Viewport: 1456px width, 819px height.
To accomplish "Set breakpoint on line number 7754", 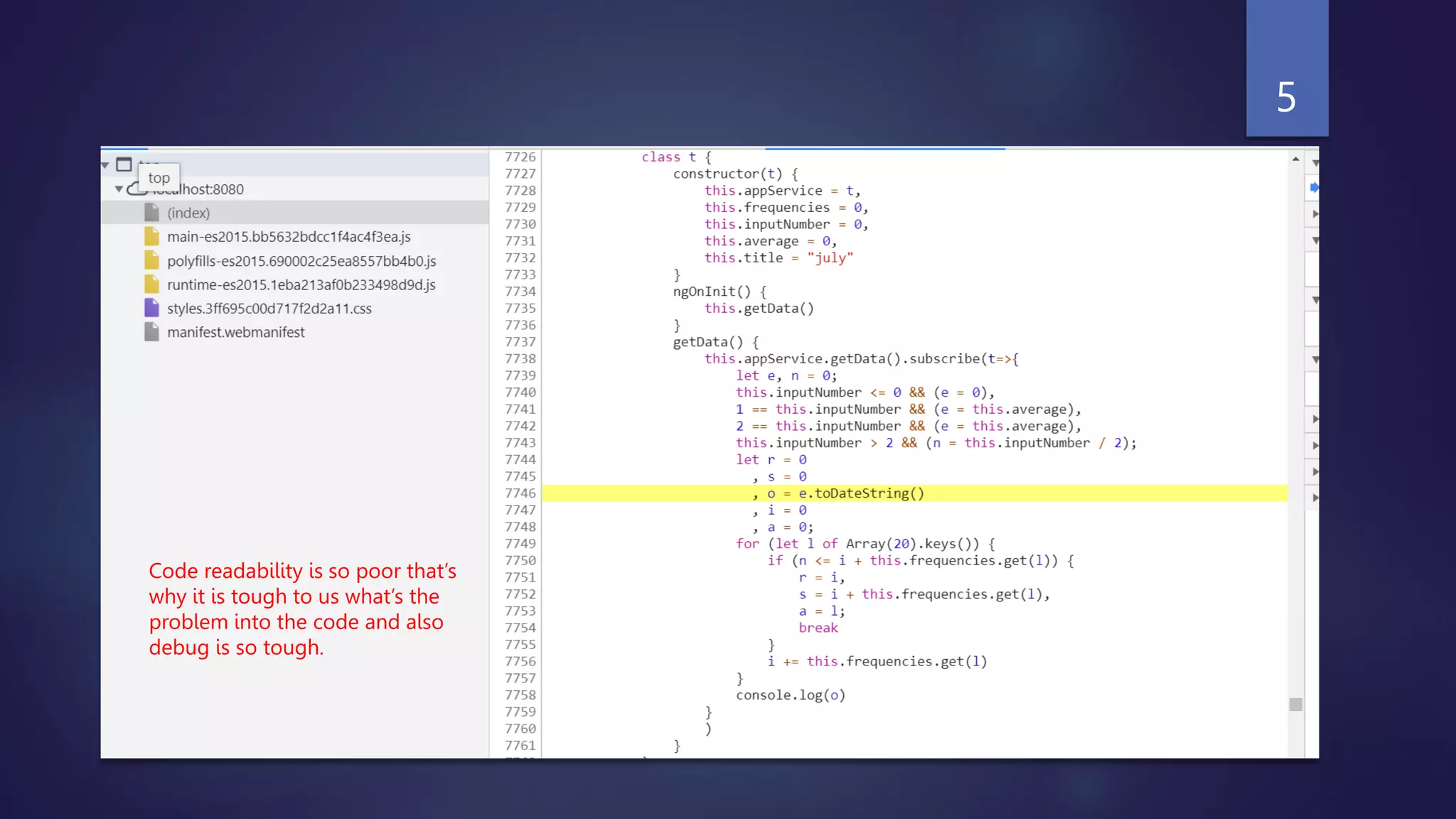I will click(520, 628).
